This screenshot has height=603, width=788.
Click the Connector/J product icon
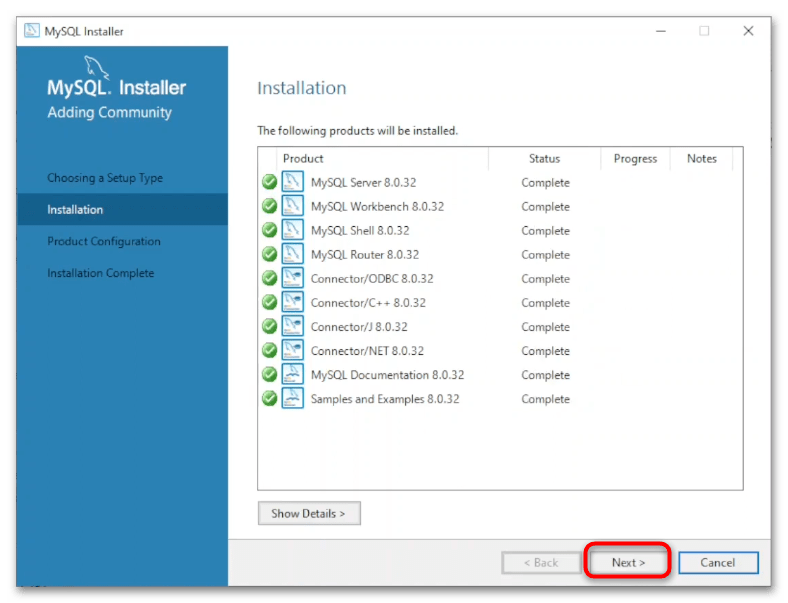[x=292, y=326]
